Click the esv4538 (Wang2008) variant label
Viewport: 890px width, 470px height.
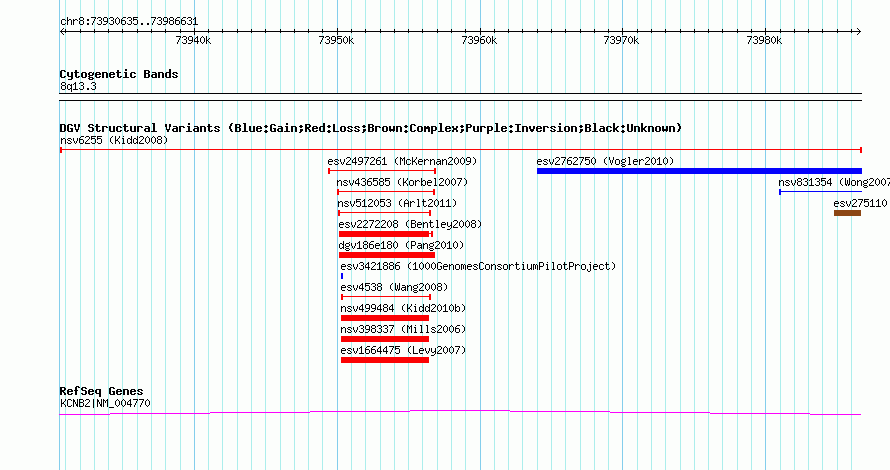click(394, 287)
